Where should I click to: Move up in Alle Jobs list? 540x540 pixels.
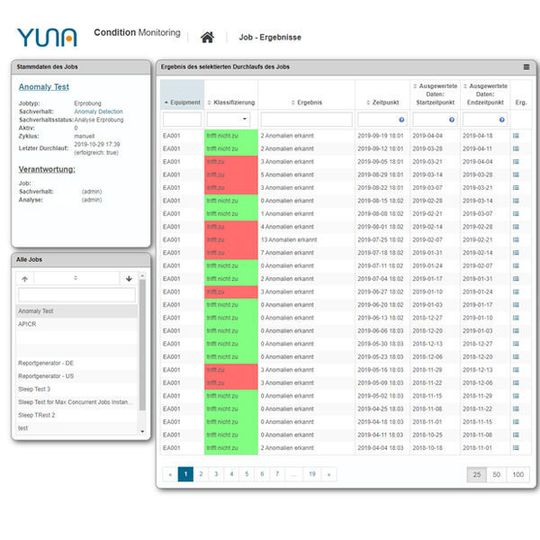tap(25, 279)
